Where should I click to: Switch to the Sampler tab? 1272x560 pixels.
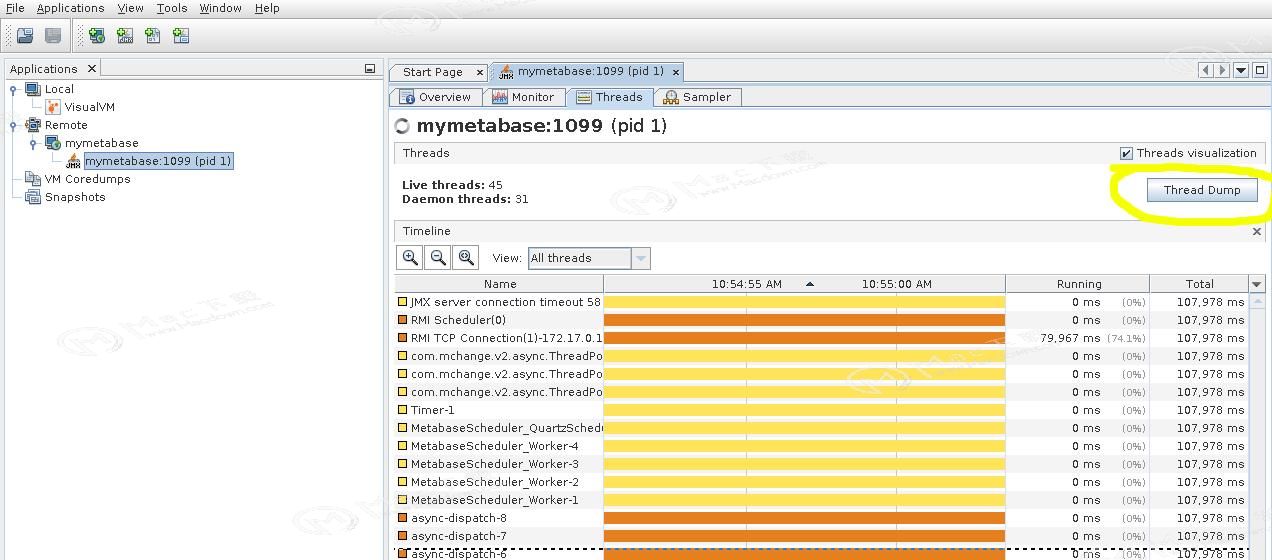698,97
